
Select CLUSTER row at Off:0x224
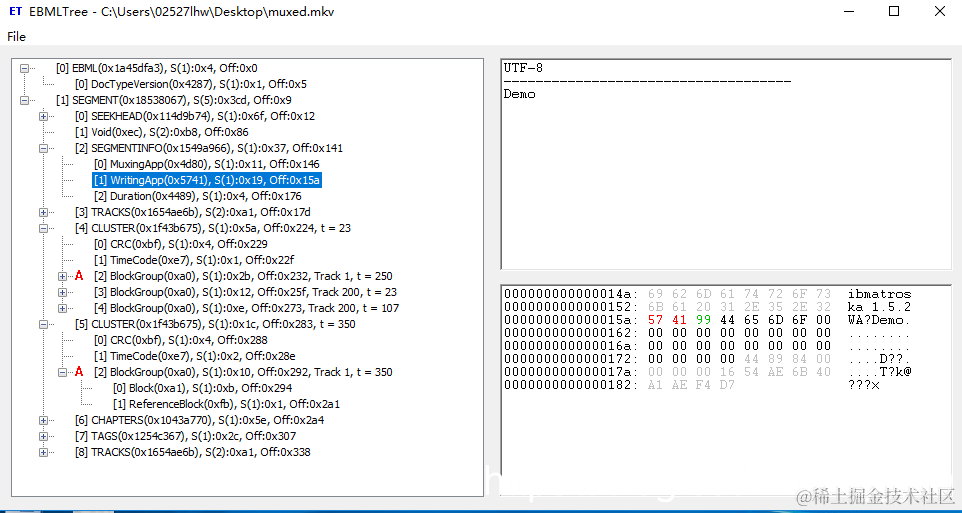[x=212, y=228]
